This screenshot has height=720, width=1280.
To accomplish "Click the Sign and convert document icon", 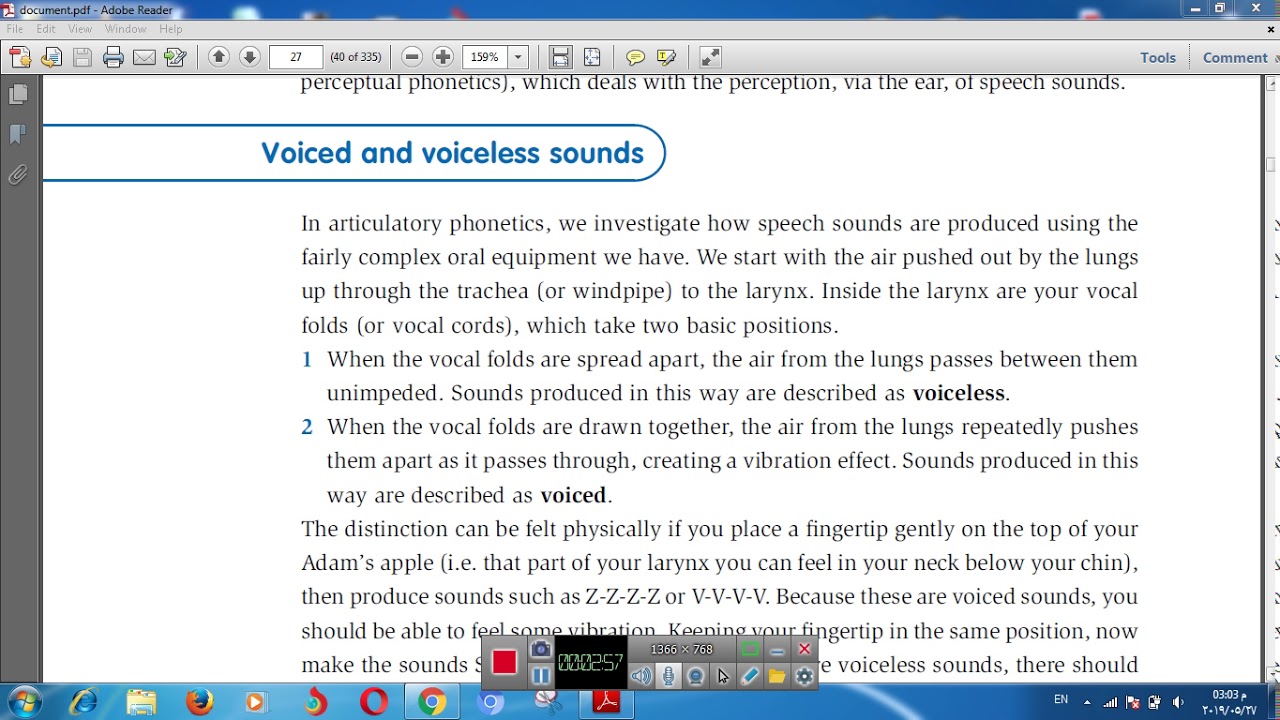I will point(175,57).
